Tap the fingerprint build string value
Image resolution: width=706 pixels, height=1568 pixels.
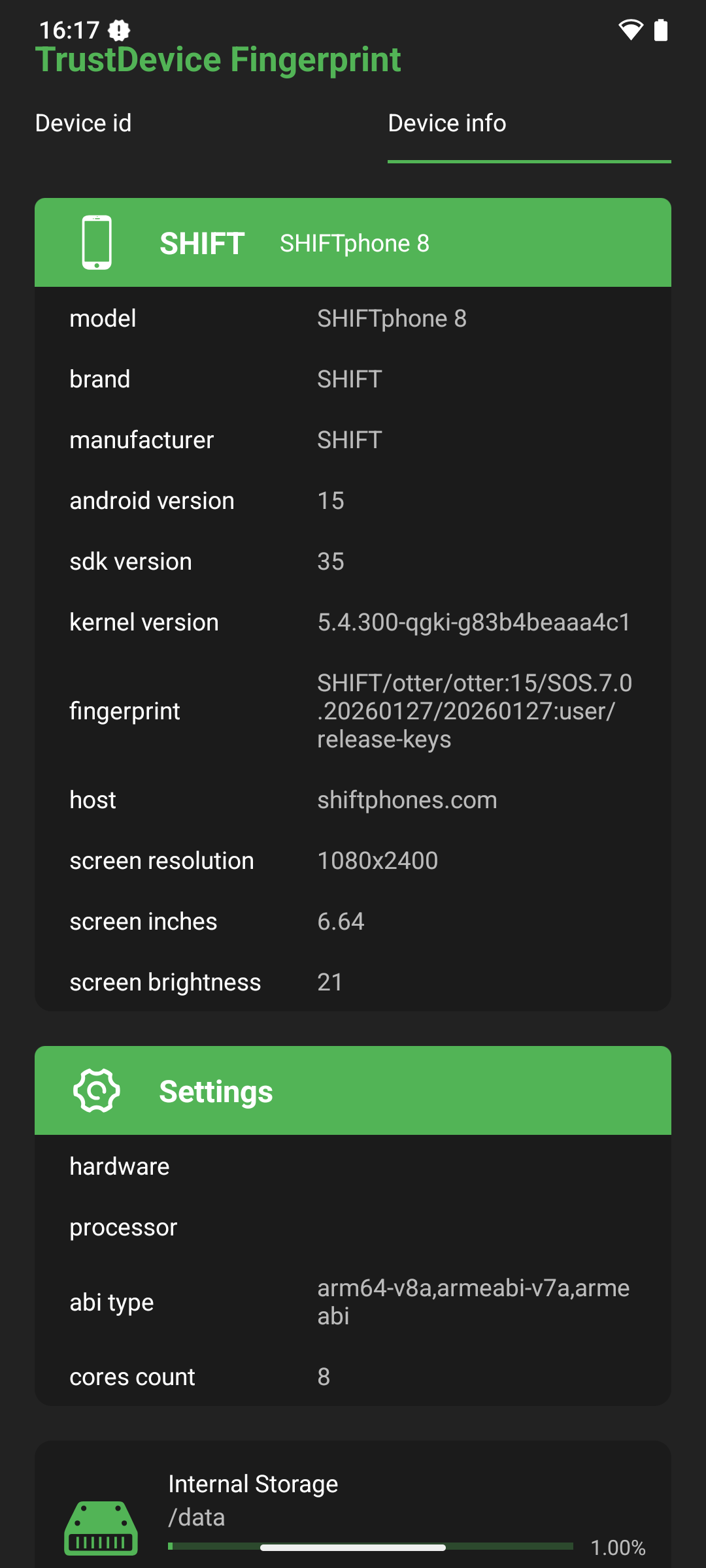474,711
